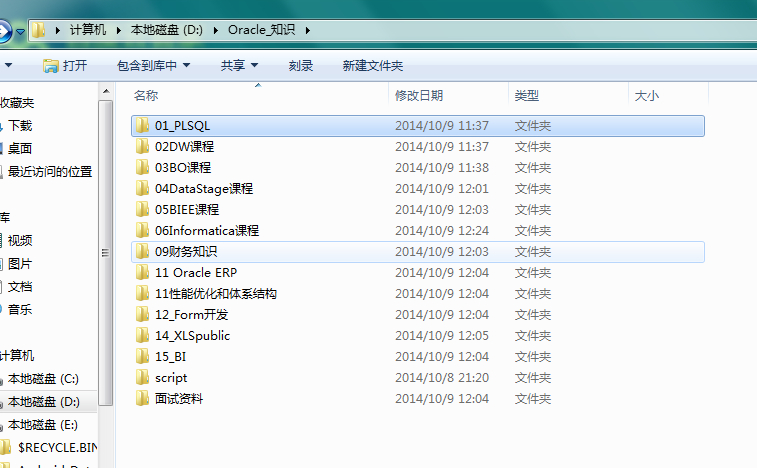Select the 14_XLSpublic folder name
This screenshot has height=468, width=757.
pos(192,336)
